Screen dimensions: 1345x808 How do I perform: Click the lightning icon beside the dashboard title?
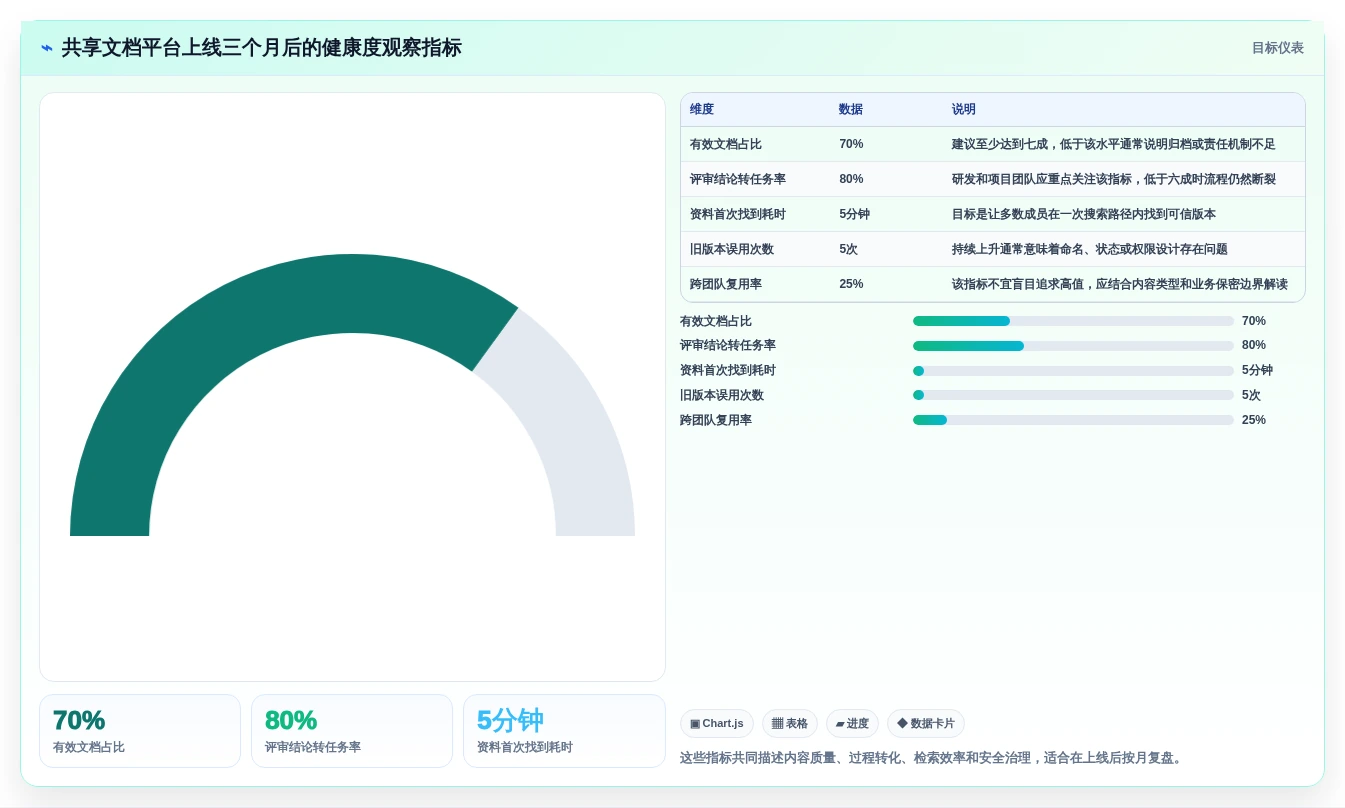tap(47, 48)
